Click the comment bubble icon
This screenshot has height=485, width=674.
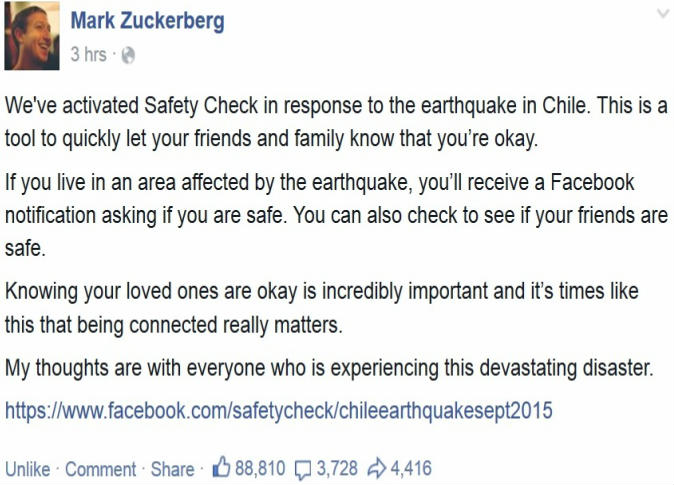(303, 468)
